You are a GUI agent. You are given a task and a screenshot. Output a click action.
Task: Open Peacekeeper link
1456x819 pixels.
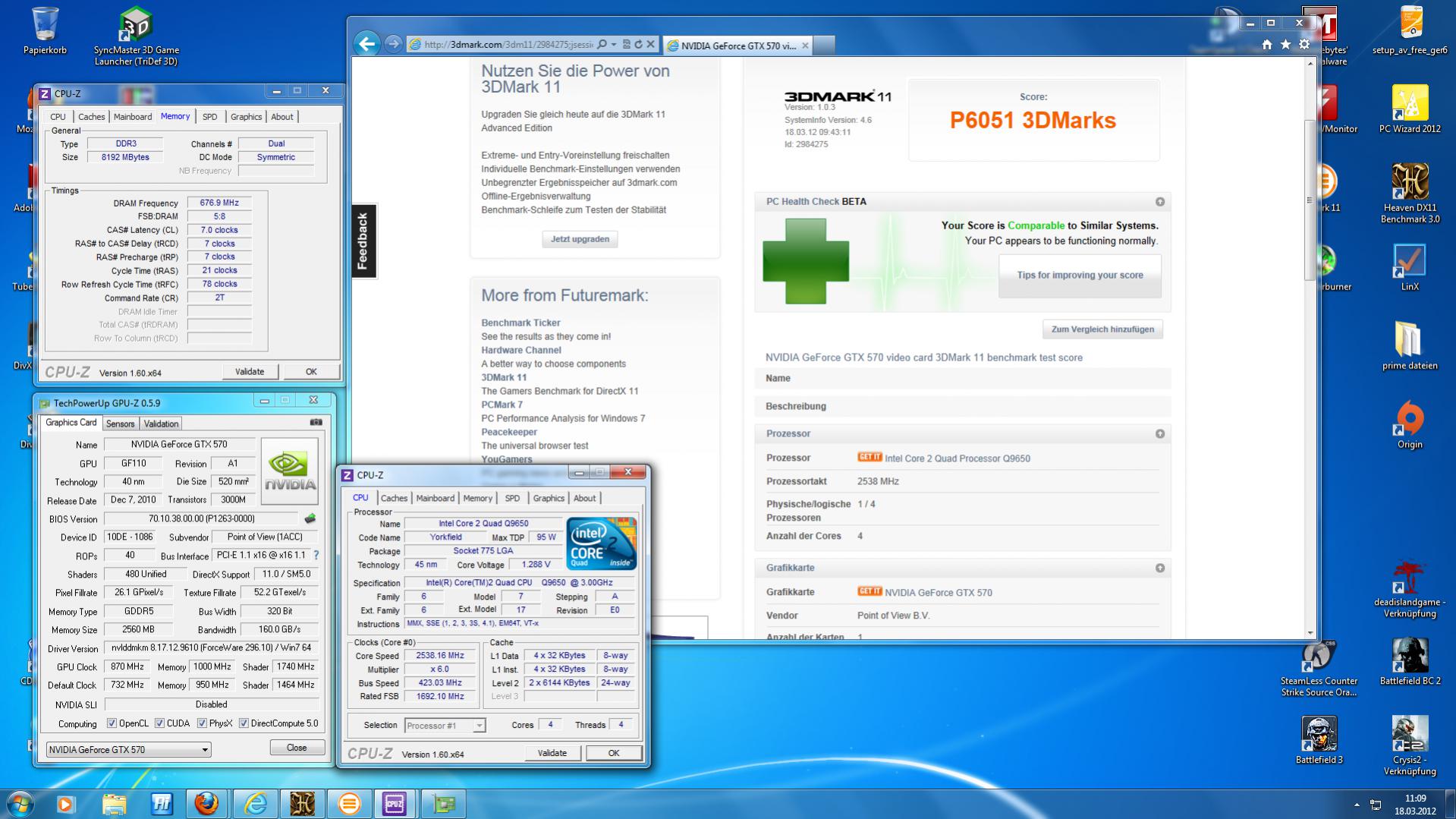click(x=509, y=432)
